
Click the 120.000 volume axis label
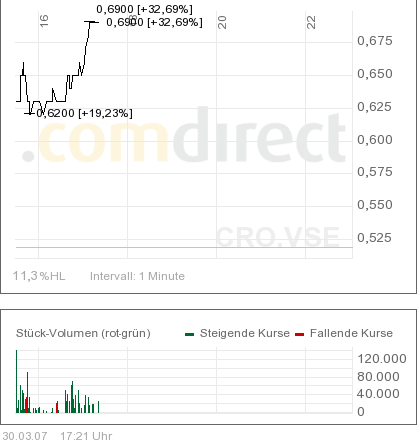[382, 359]
